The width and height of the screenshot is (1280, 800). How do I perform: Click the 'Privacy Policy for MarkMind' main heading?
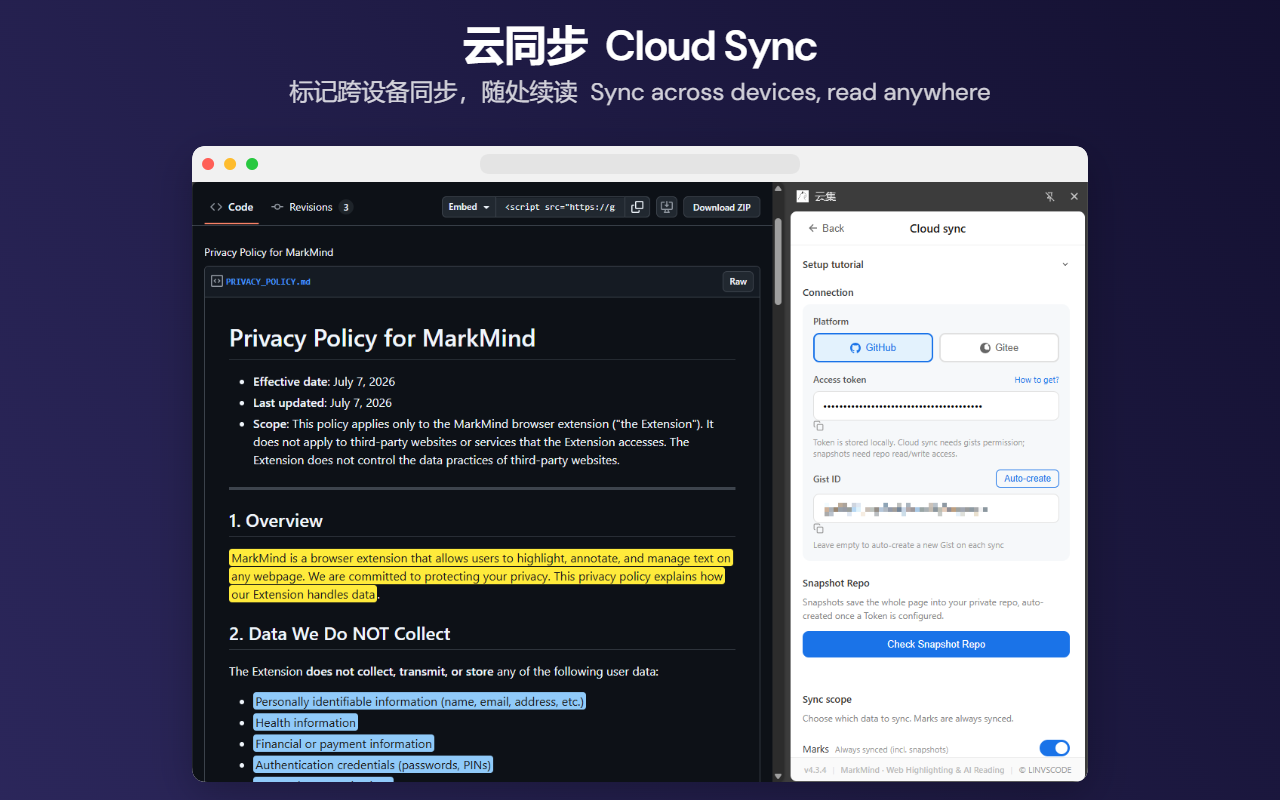tap(382, 338)
